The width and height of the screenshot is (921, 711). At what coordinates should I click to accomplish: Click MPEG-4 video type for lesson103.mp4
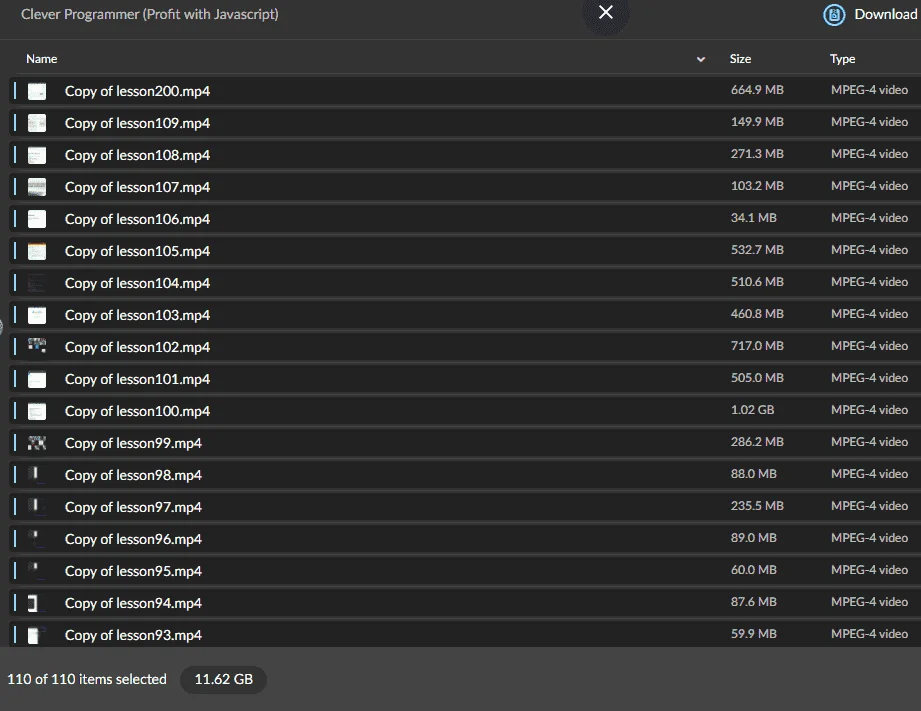869,314
